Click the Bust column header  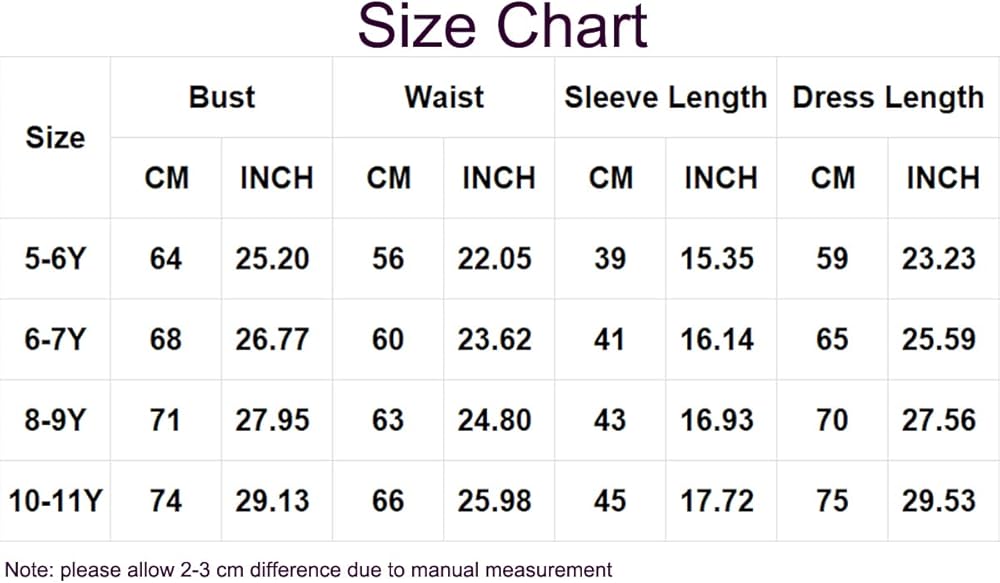pyautogui.click(x=221, y=97)
